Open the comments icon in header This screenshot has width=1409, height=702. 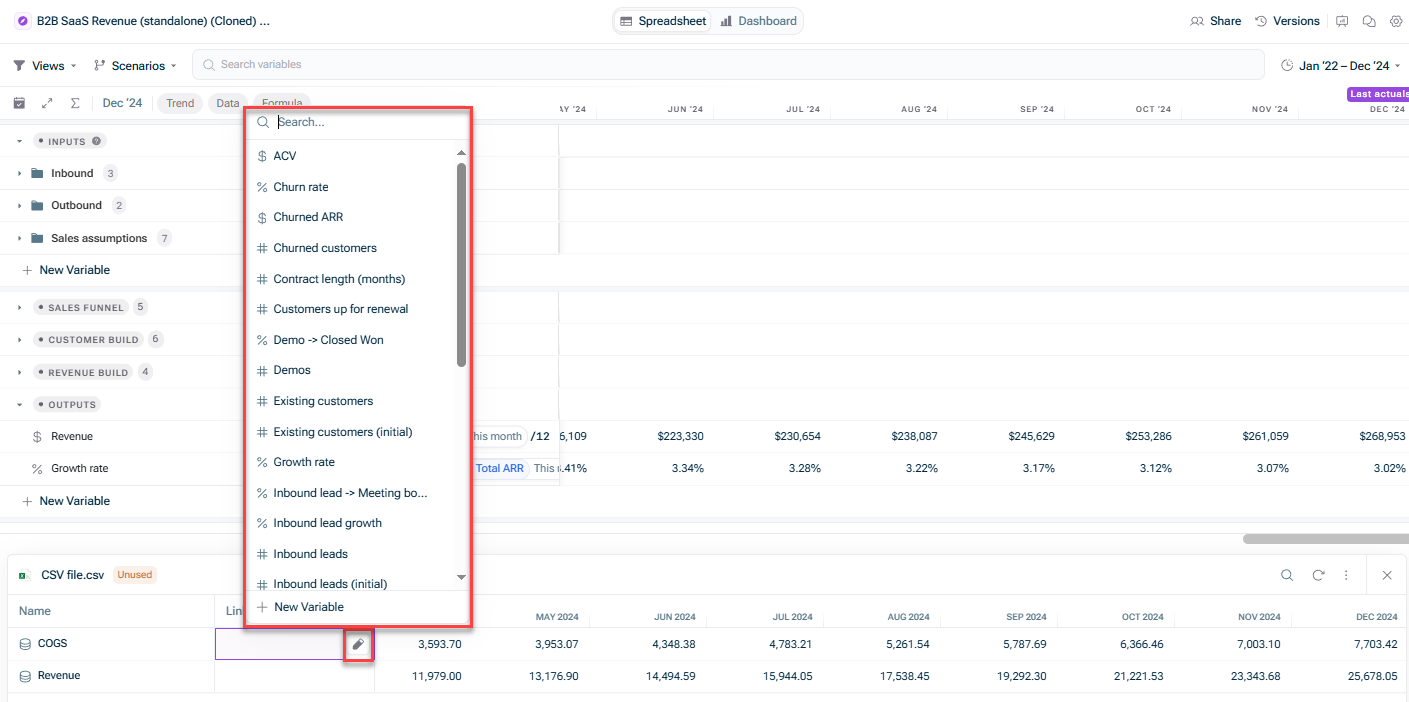pyautogui.click(x=1342, y=21)
